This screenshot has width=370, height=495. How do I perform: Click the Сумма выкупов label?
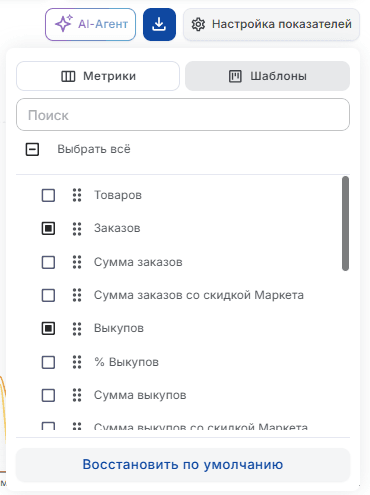(x=140, y=396)
